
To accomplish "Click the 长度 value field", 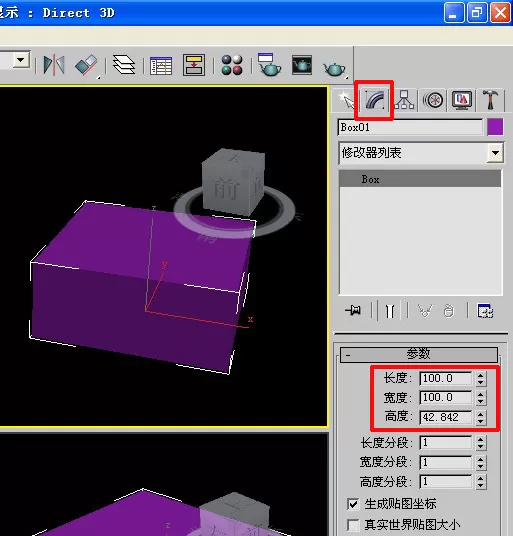I will click(x=446, y=378).
